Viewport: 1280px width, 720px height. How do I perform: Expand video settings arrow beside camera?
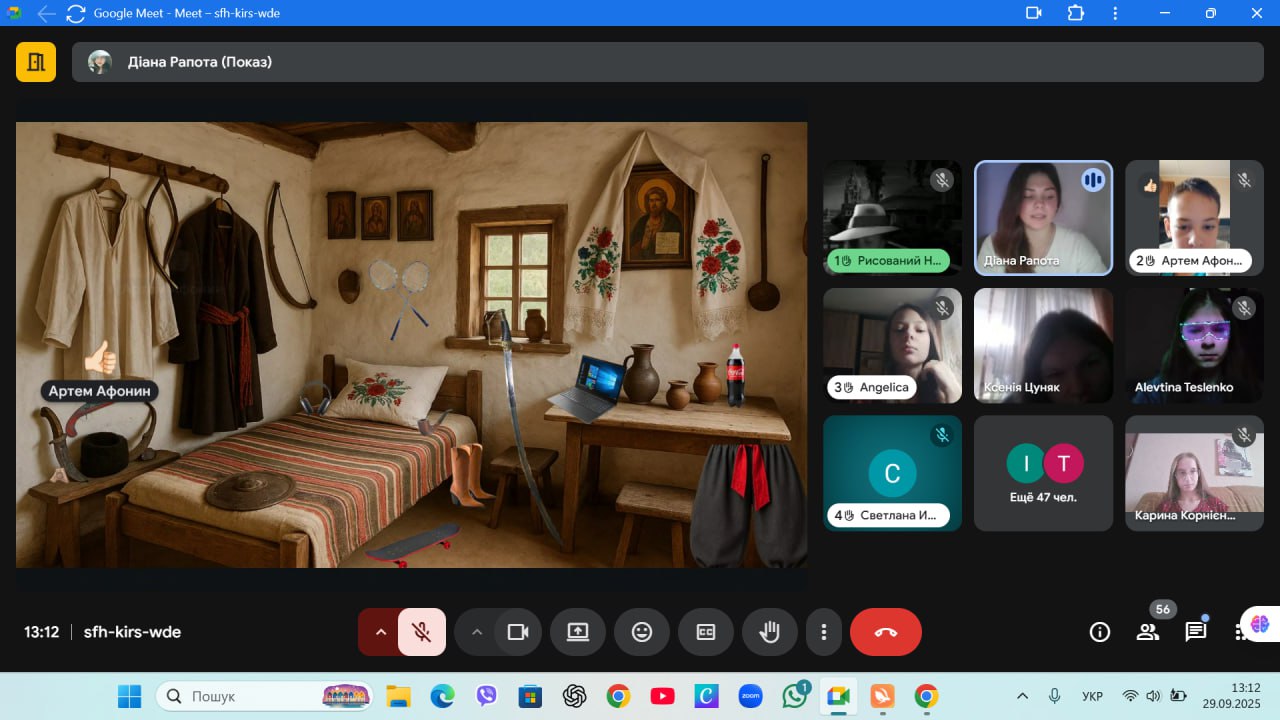pyautogui.click(x=477, y=632)
